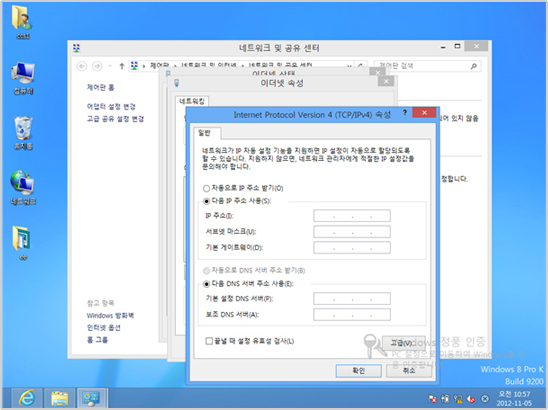Click the 고급 (Advanced) button
The image size is (548, 410).
[404, 343]
